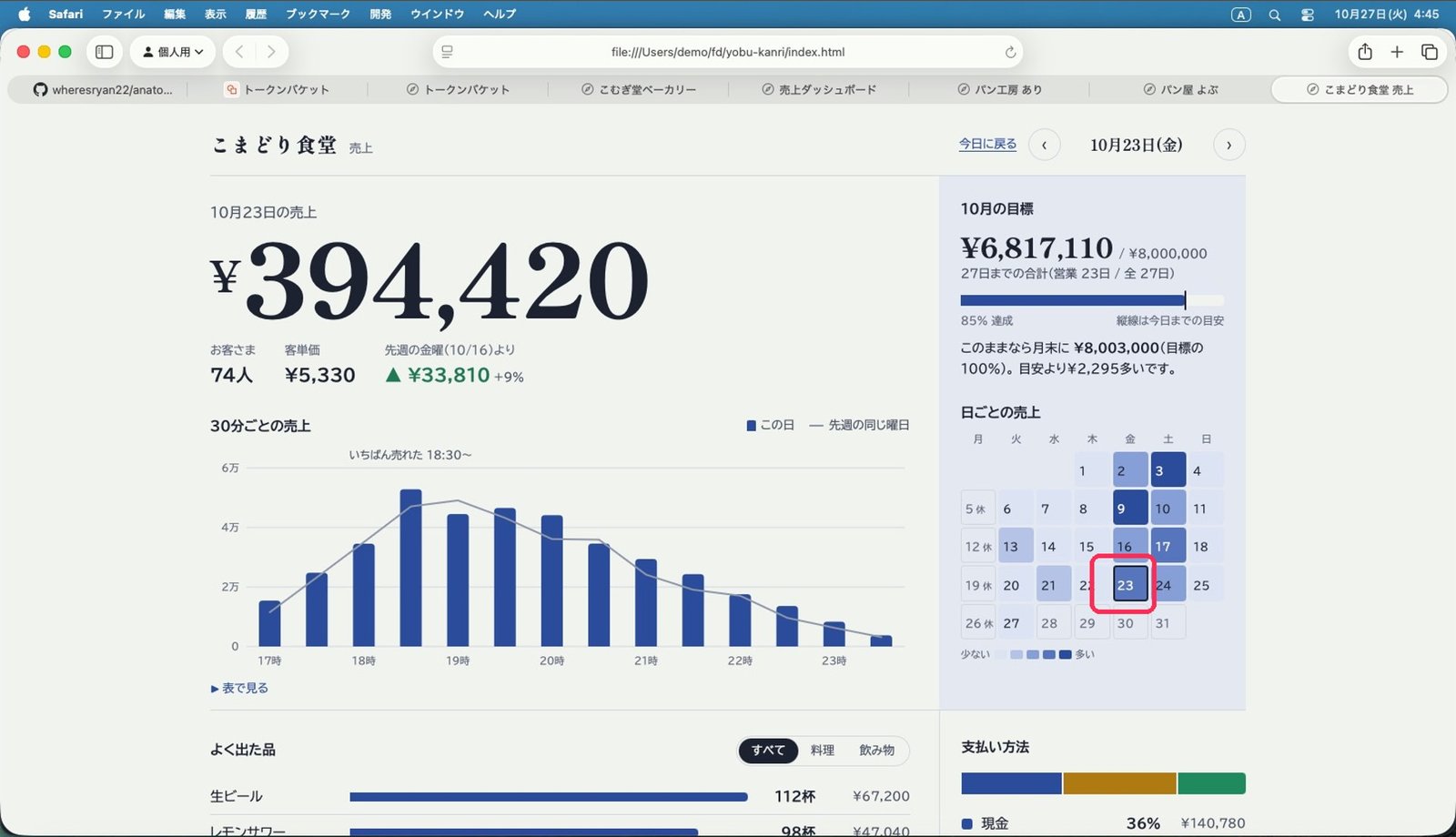Viewport: 1456px width, 837px height.
Task: Select October 9 in calendar
Action: (1130, 508)
